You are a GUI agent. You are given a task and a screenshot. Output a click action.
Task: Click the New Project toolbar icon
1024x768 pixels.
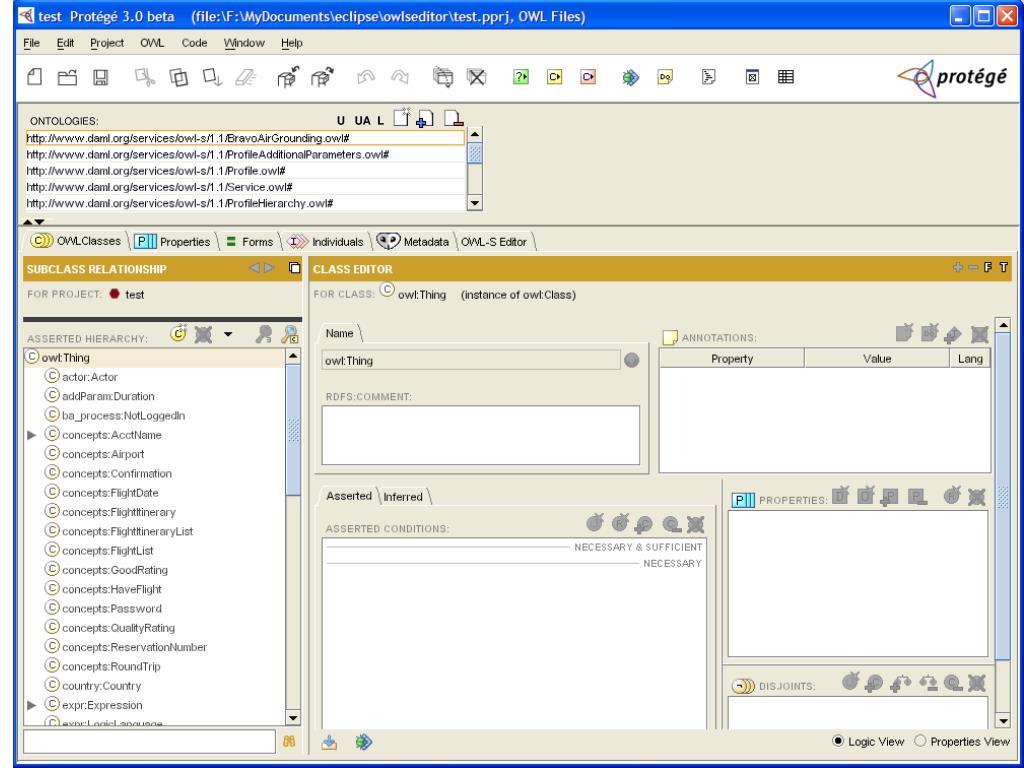coord(35,77)
